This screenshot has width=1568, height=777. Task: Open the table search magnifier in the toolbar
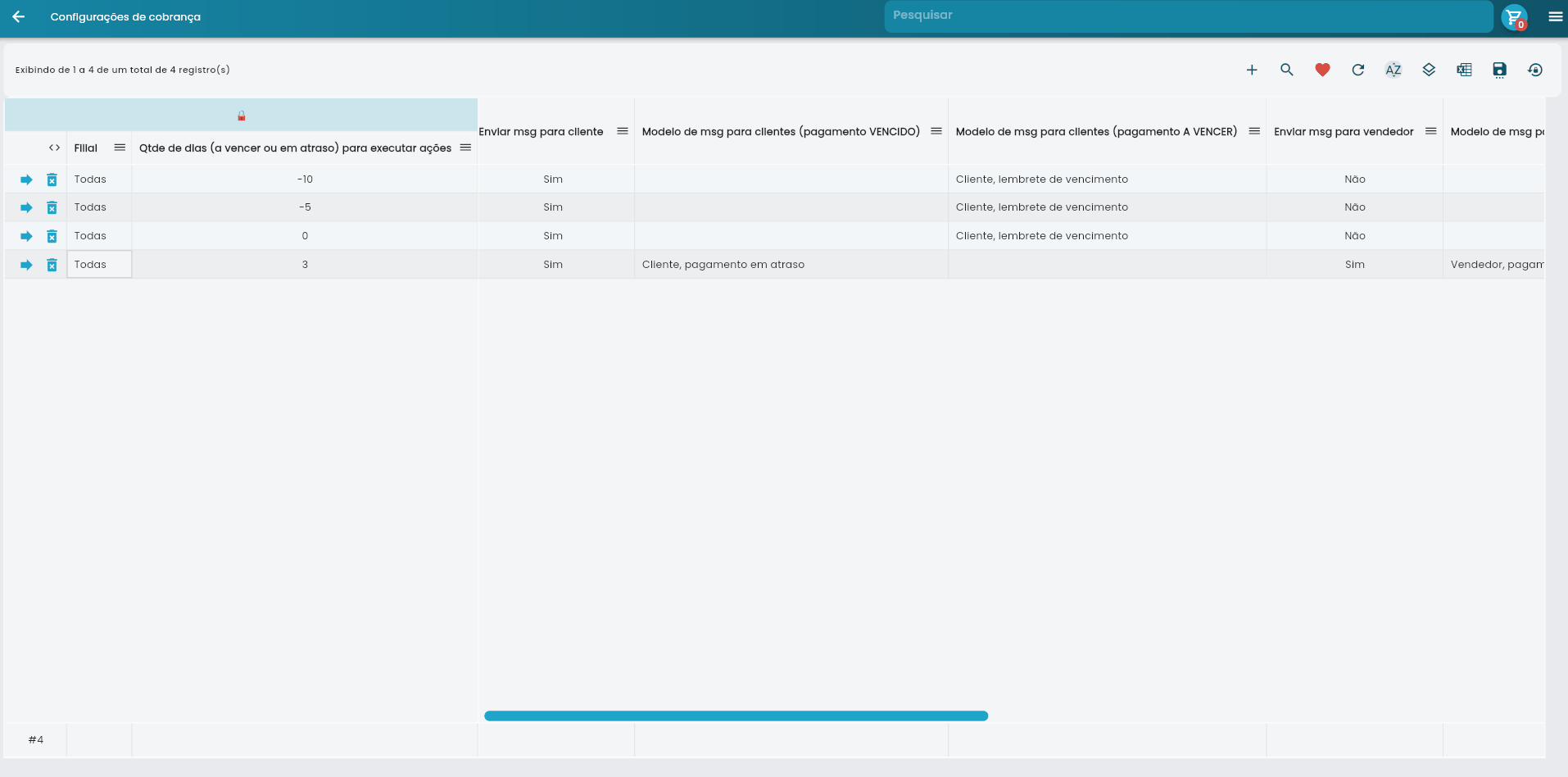pos(1286,70)
